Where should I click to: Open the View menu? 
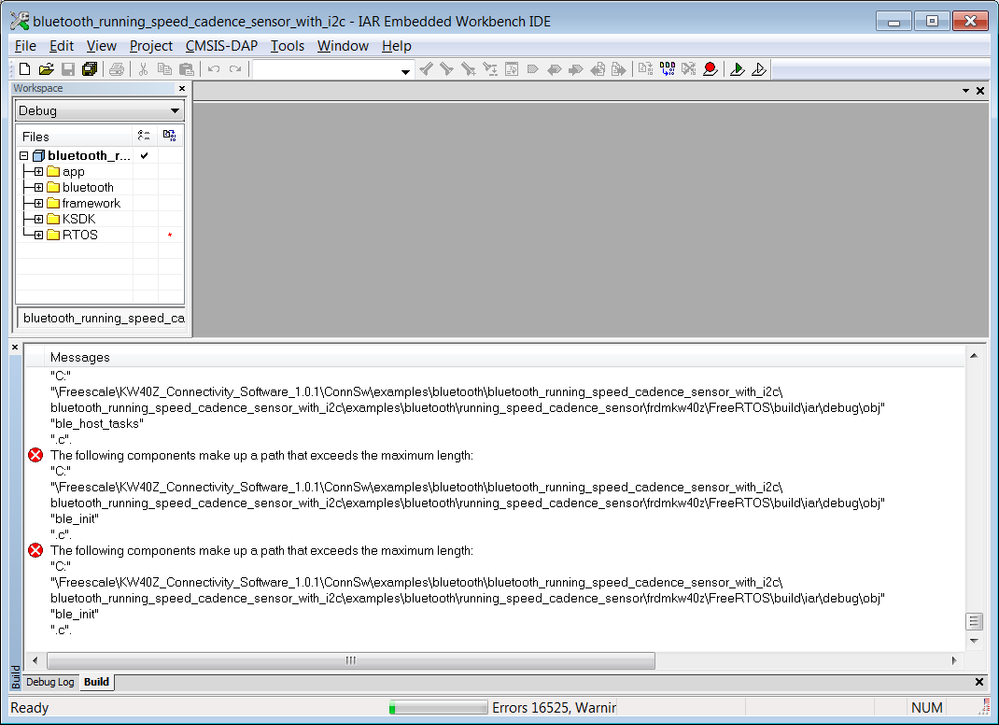pos(102,46)
